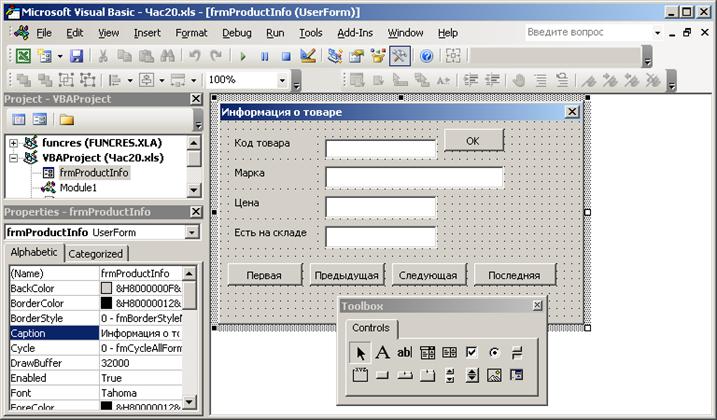The height and width of the screenshot is (420, 717).
Task: Click the Paste clipboard icon
Action: click(146, 56)
